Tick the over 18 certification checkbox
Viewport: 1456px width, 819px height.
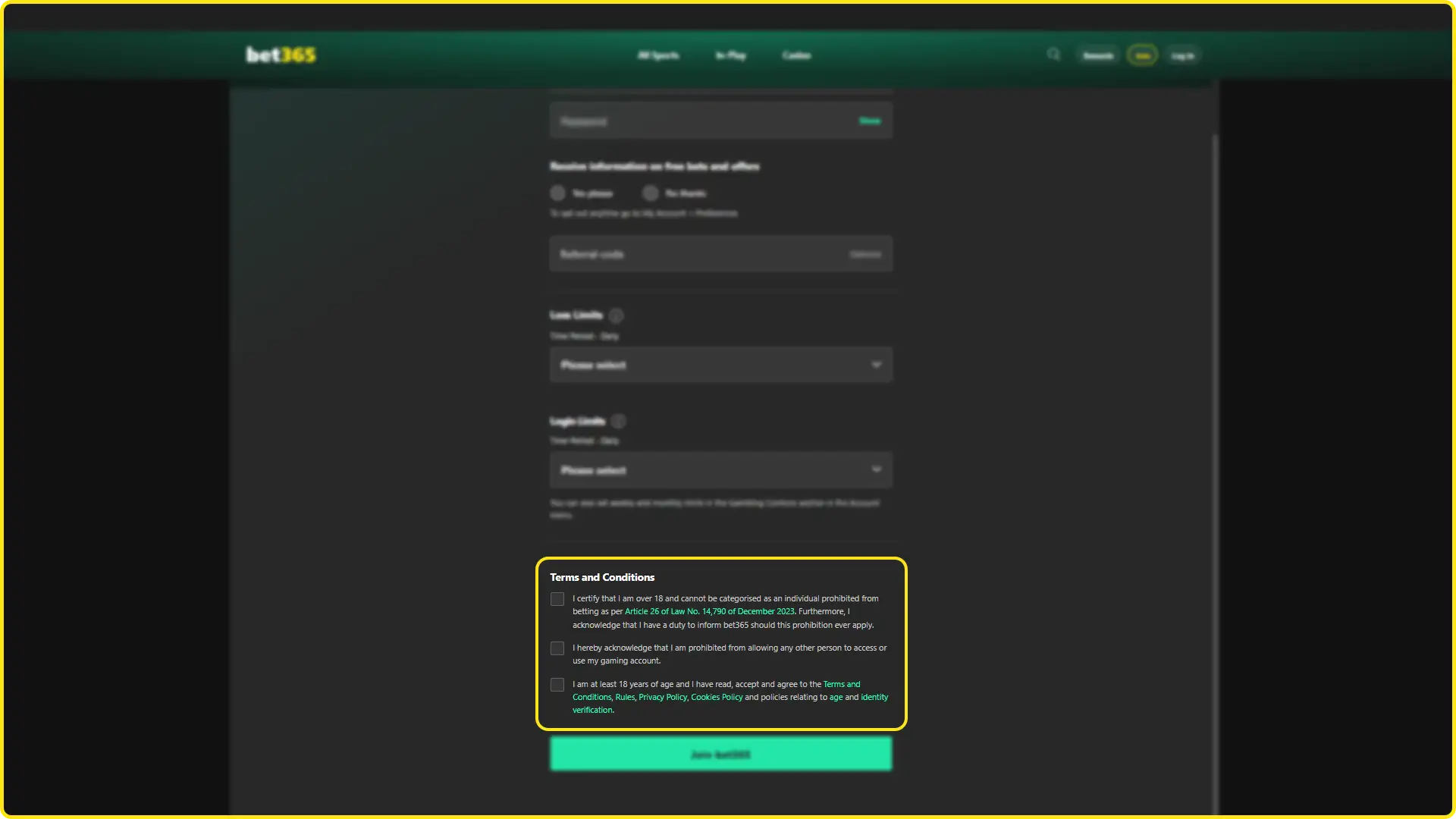tap(557, 599)
